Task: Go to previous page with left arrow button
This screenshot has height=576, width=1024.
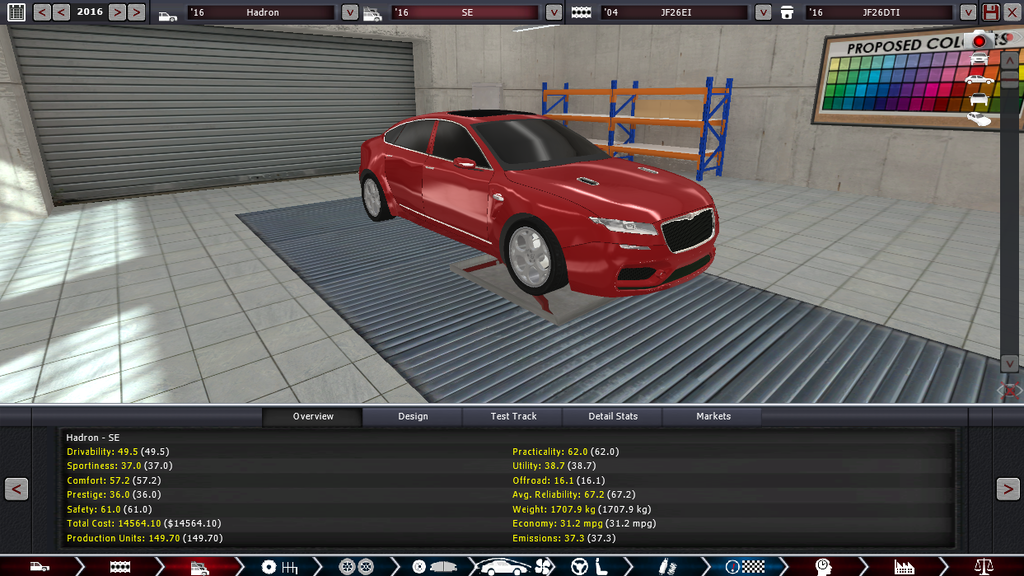Action: pos(16,489)
